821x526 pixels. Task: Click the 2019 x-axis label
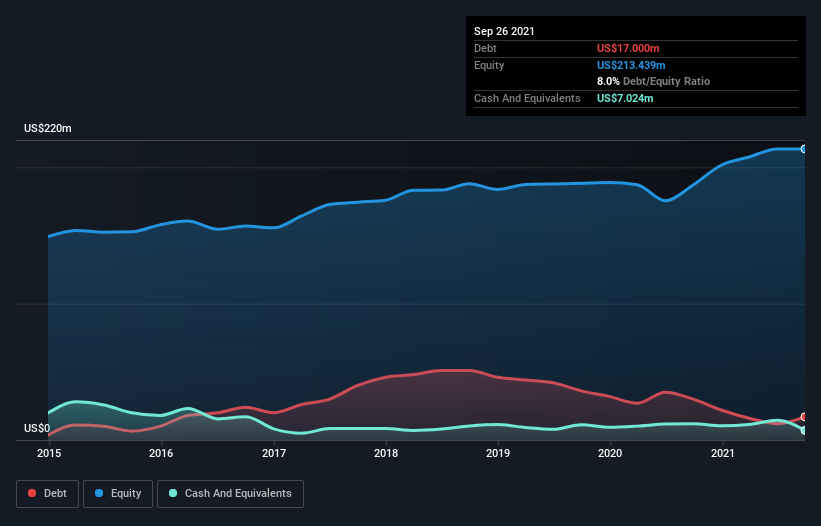[498, 453]
